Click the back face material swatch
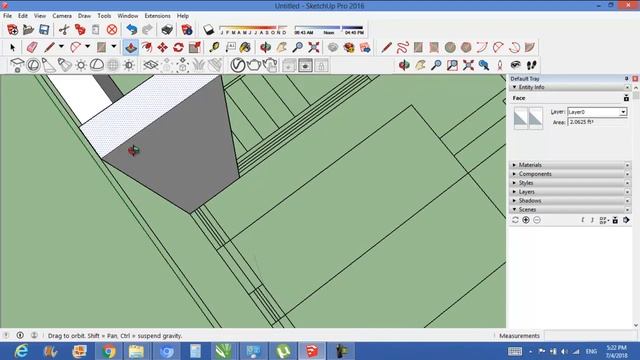This screenshot has height=360, width=640. pyautogui.click(x=536, y=118)
